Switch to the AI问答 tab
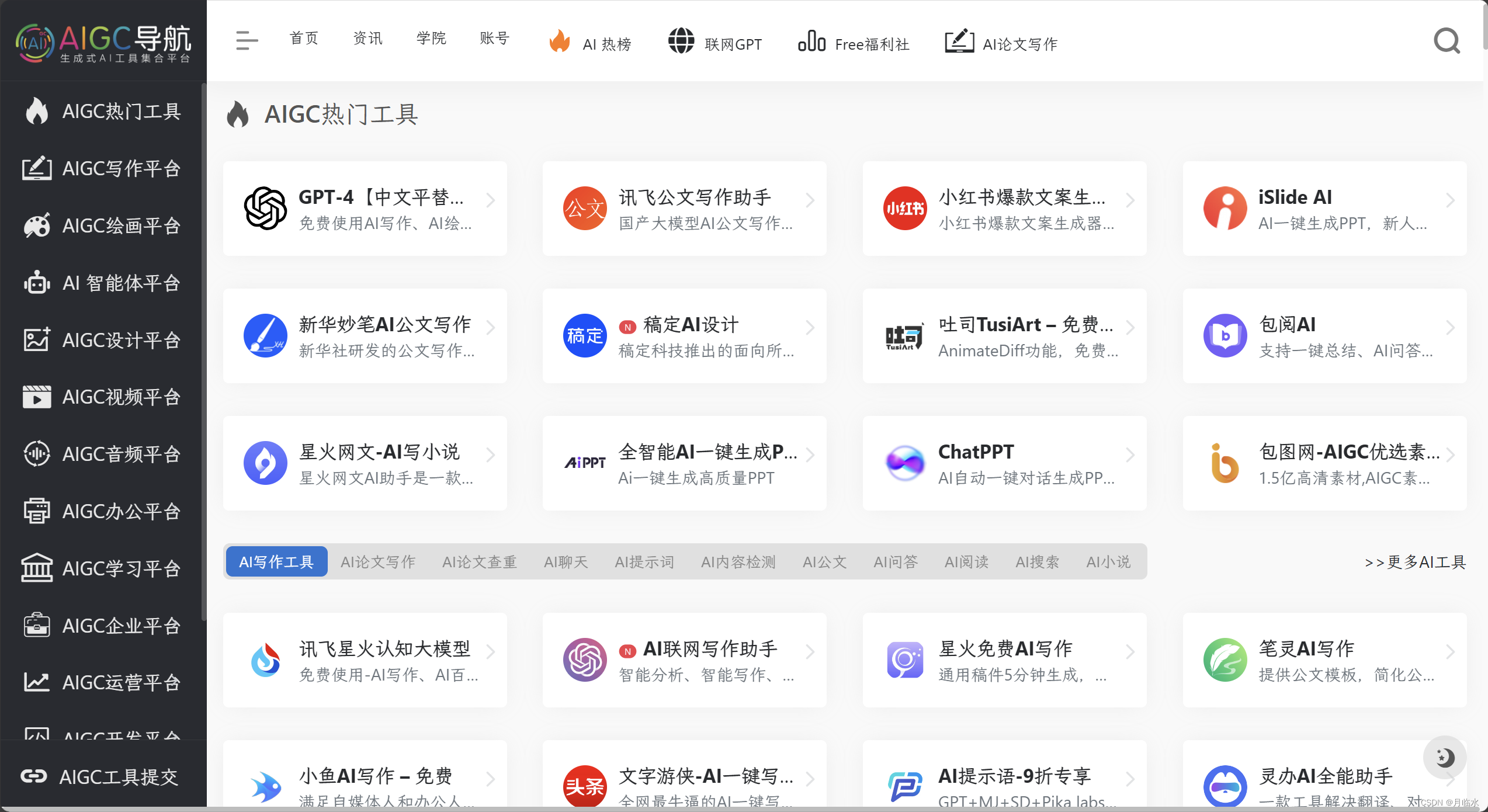 (896, 562)
